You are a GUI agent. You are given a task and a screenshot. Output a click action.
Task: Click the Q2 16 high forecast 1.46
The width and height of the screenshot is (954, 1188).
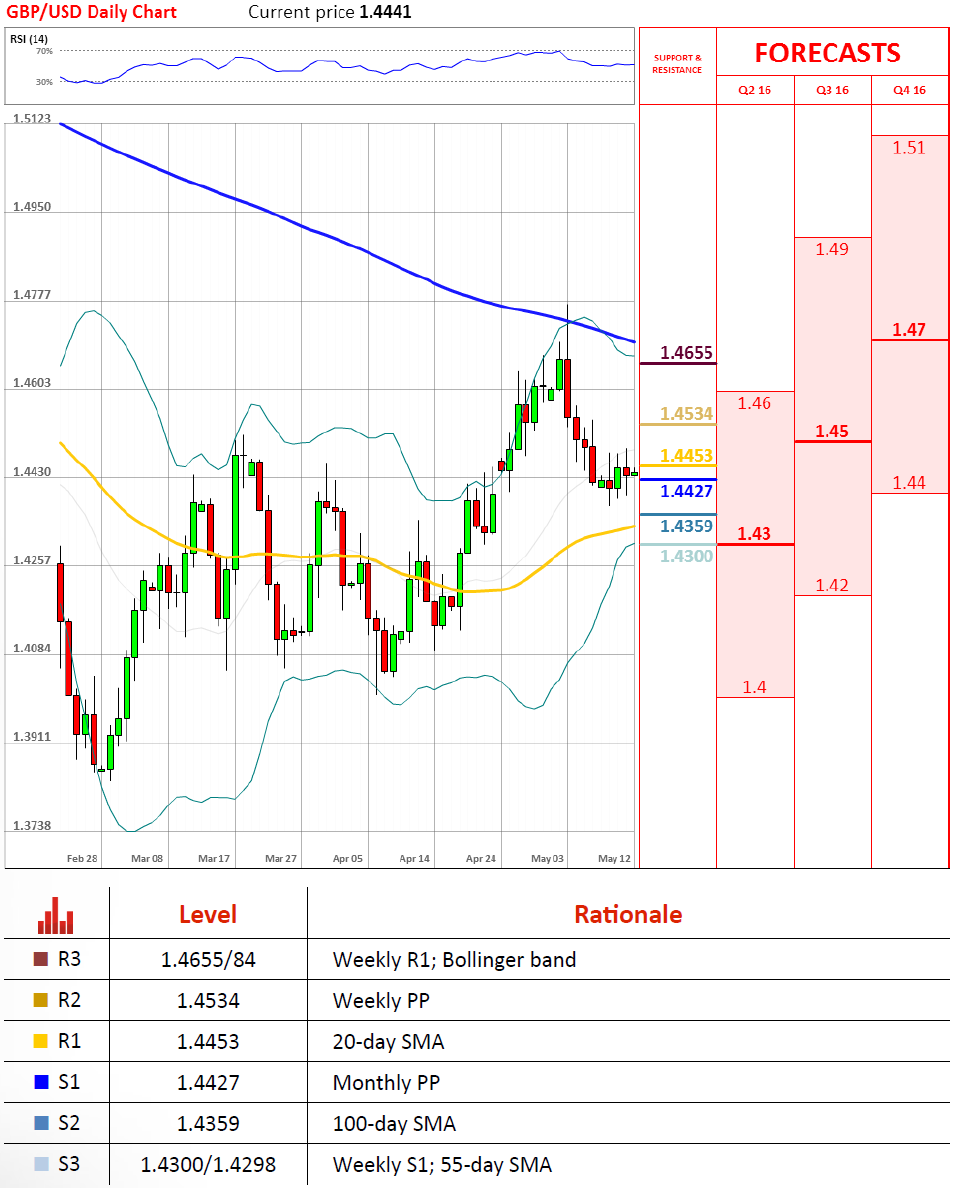(754, 403)
